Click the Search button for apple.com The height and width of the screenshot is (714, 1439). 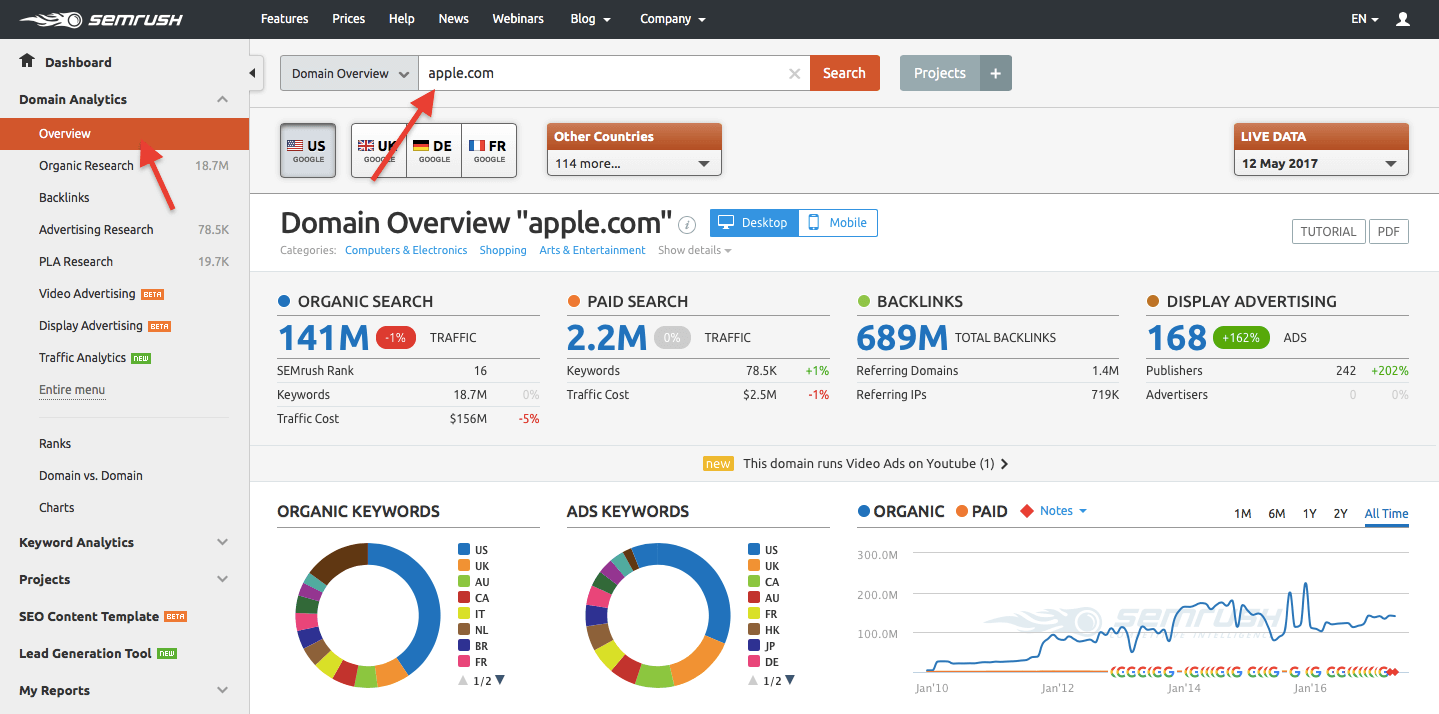[843, 72]
